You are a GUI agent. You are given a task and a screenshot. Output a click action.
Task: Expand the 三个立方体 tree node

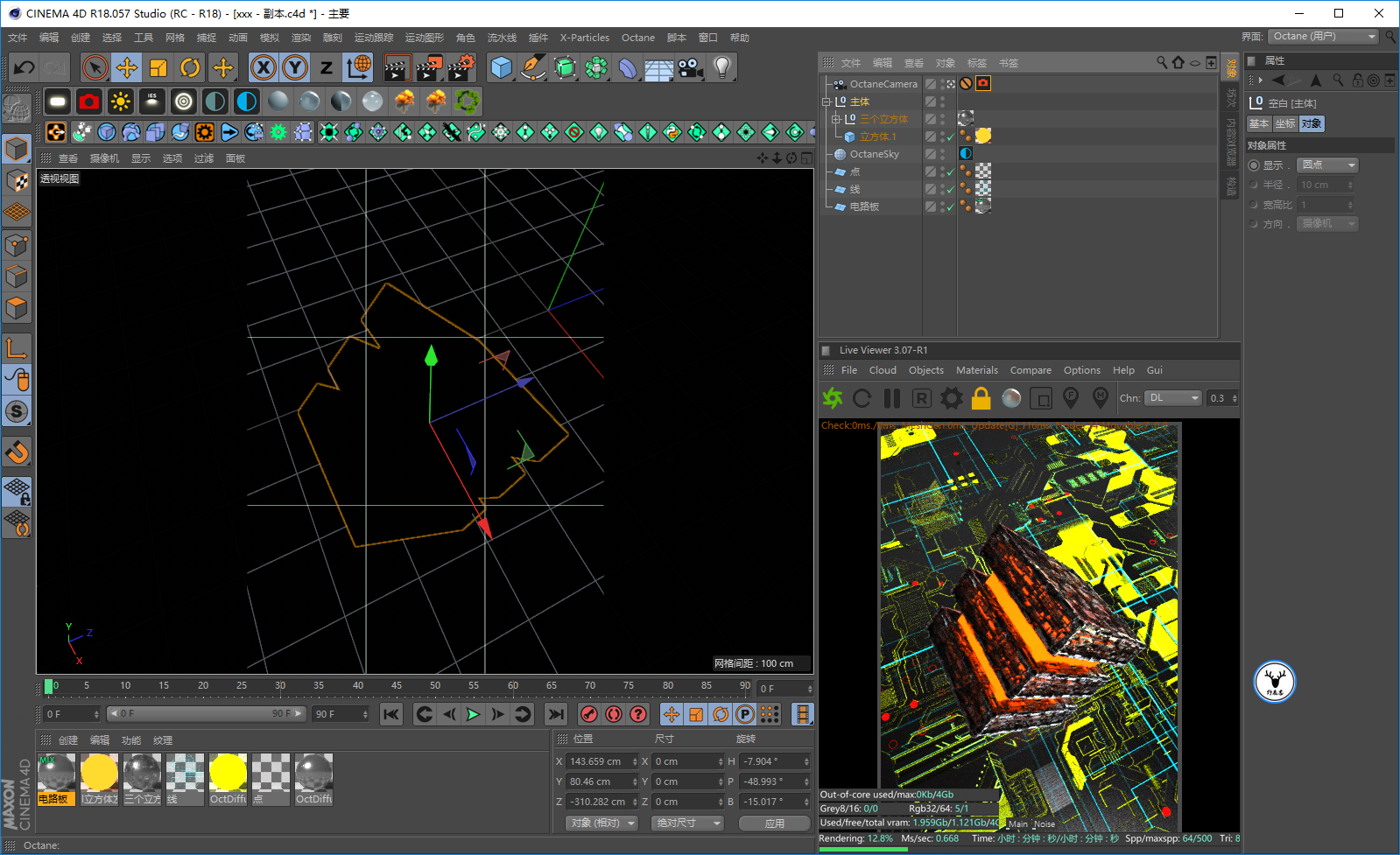click(835, 119)
